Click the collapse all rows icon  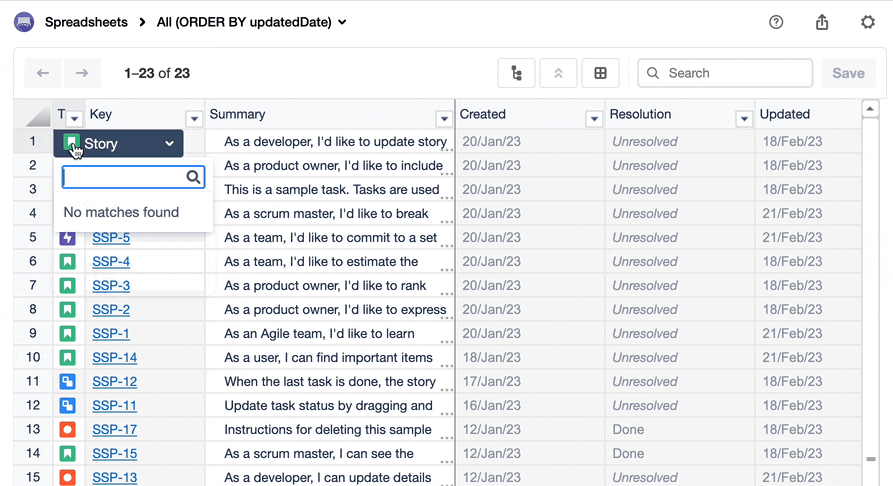(558, 73)
